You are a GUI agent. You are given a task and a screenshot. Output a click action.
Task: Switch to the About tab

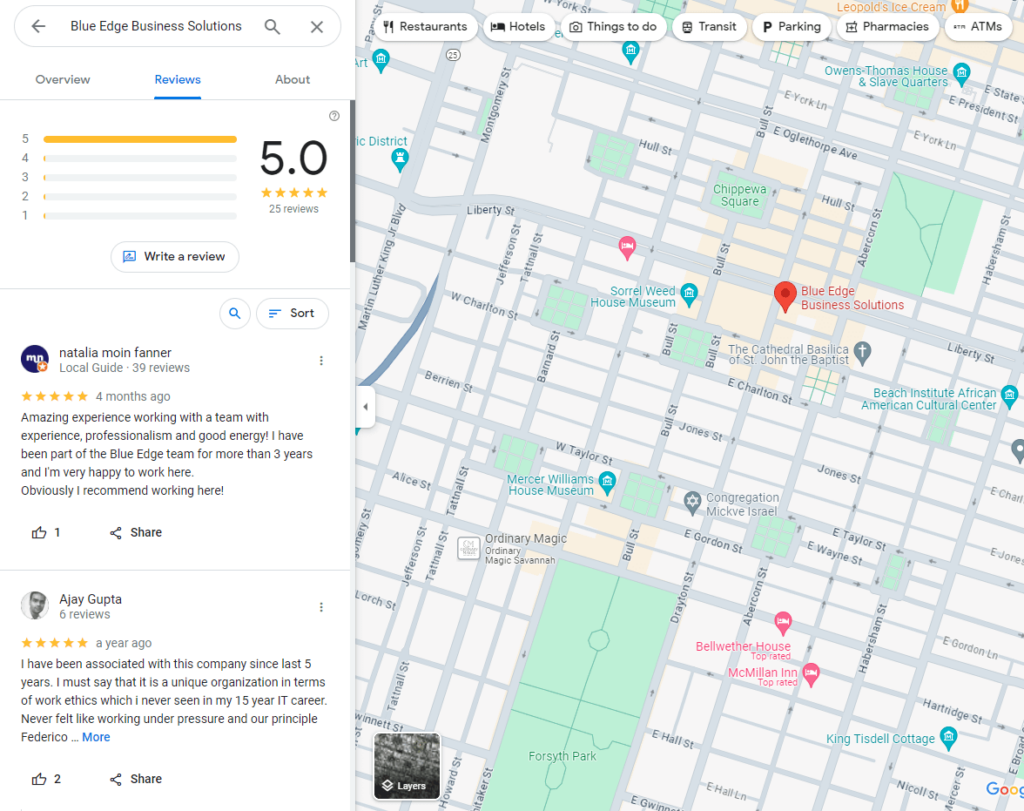tap(292, 79)
